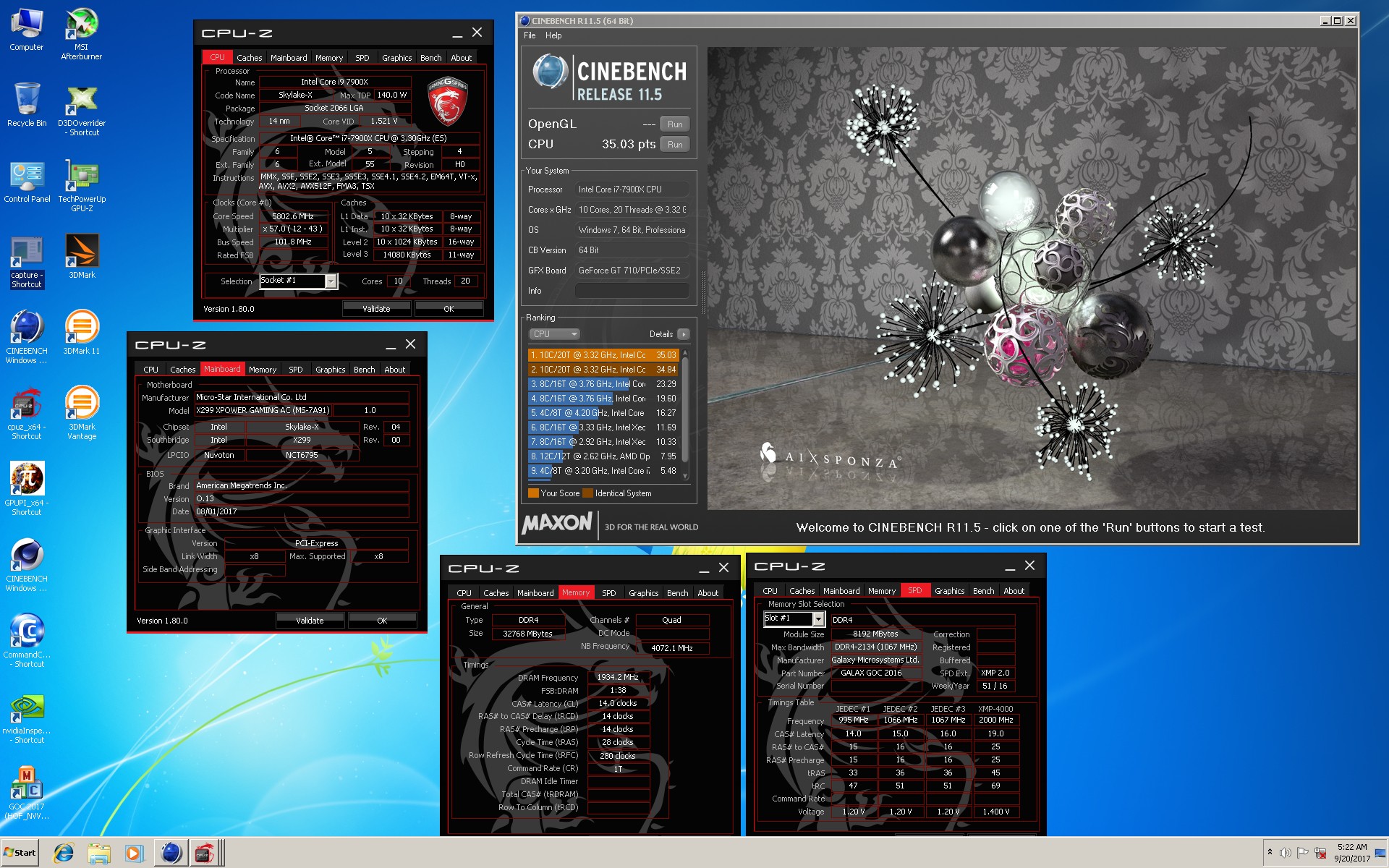Launch CommandC shortcut desktop icon
This screenshot has height=868, width=1389.
(27, 642)
